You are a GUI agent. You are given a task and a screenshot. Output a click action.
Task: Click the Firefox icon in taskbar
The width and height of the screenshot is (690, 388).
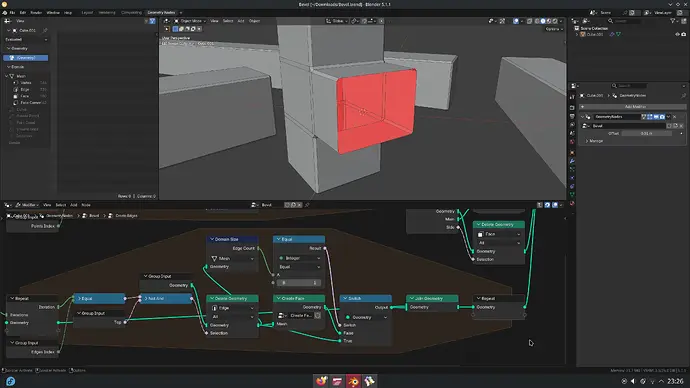pos(321,381)
